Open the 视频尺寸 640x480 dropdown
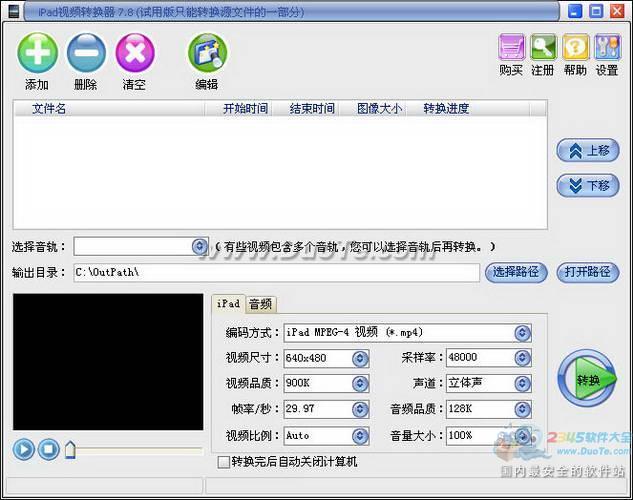This screenshot has height=500, width=633. pyautogui.click(x=360, y=358)
